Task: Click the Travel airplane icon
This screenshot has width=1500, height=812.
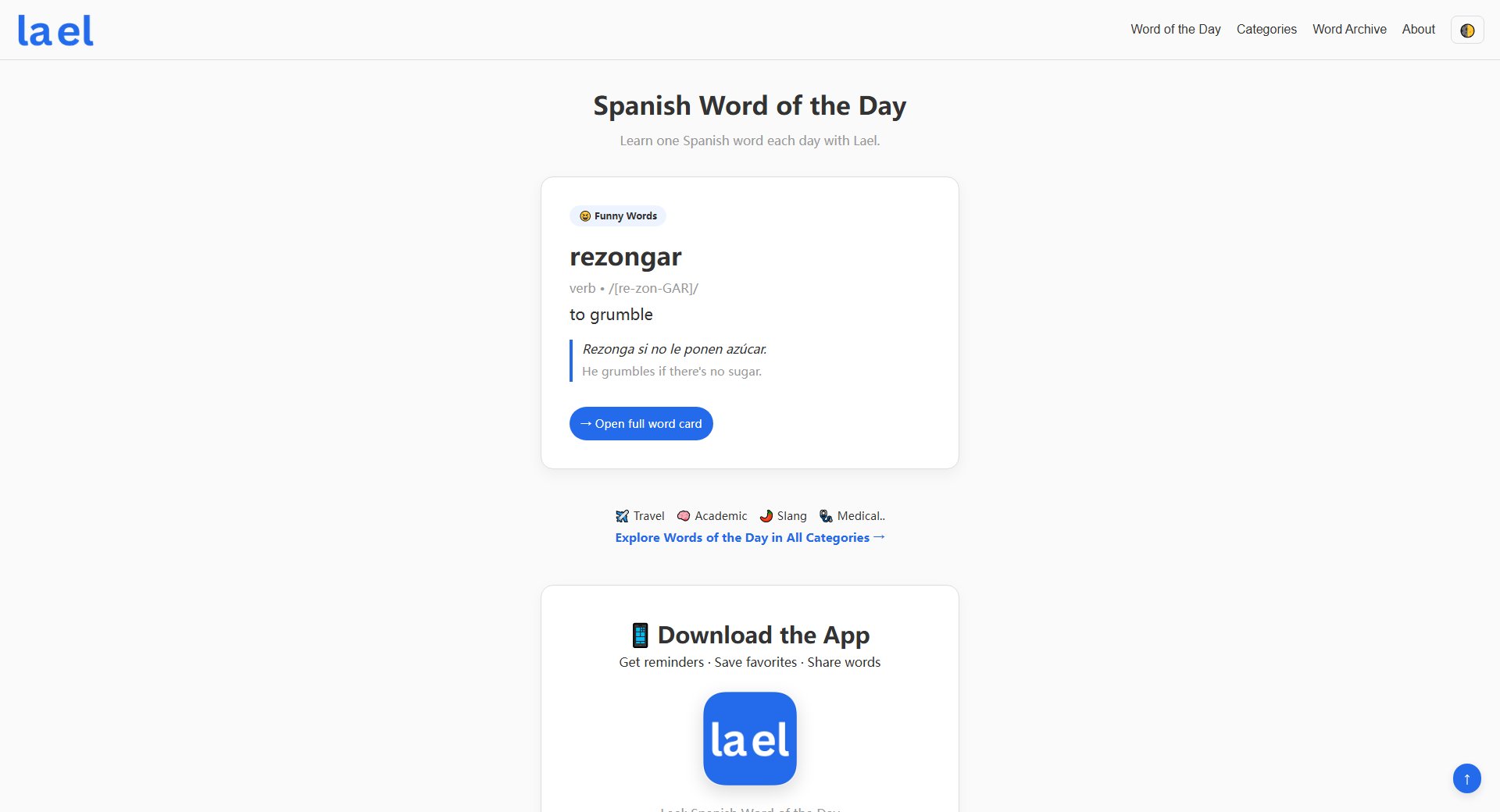Action: [x=622, y=516]
